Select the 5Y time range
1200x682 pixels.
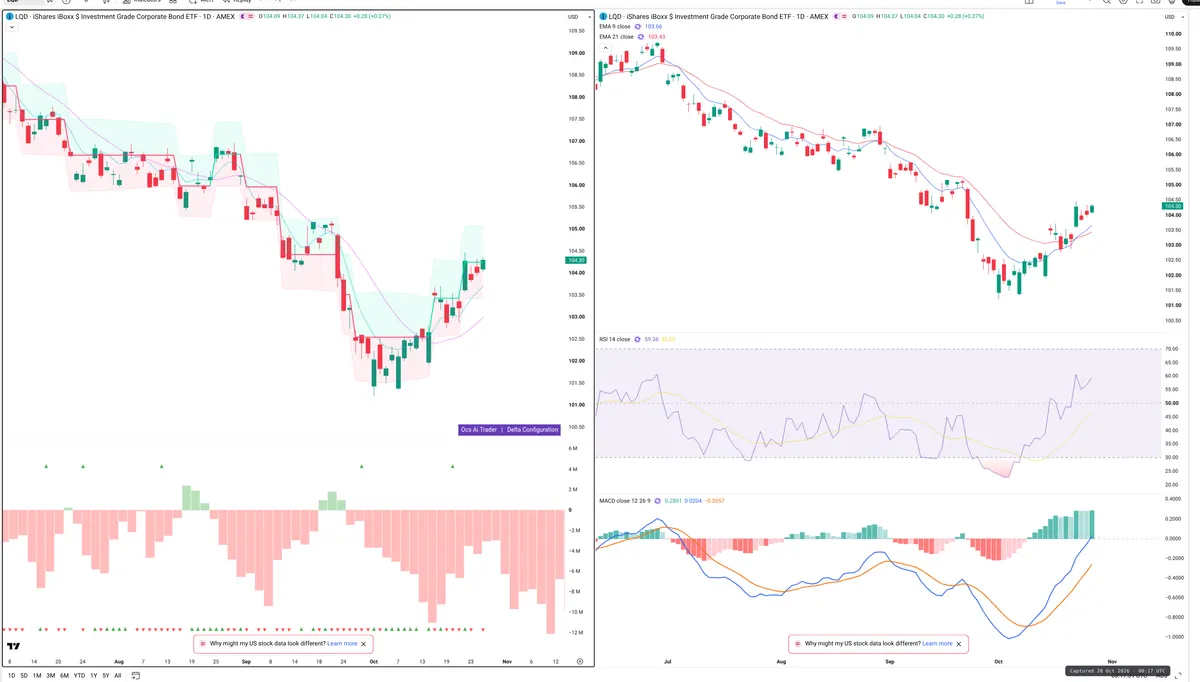[x=105, y=676]
